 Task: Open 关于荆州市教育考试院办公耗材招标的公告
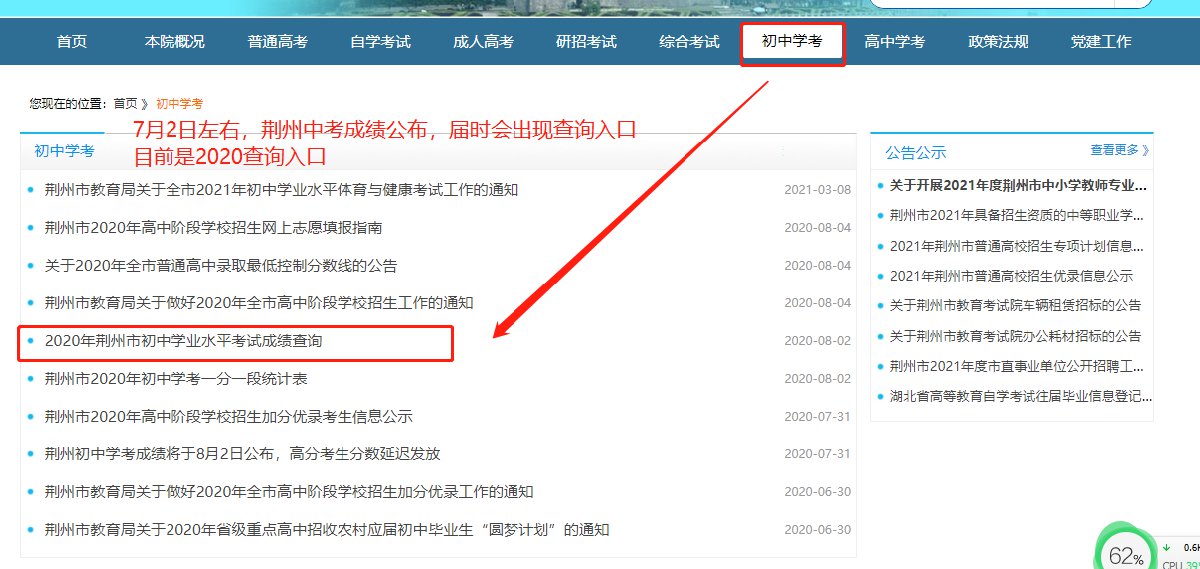click(x=1015, y=336)
